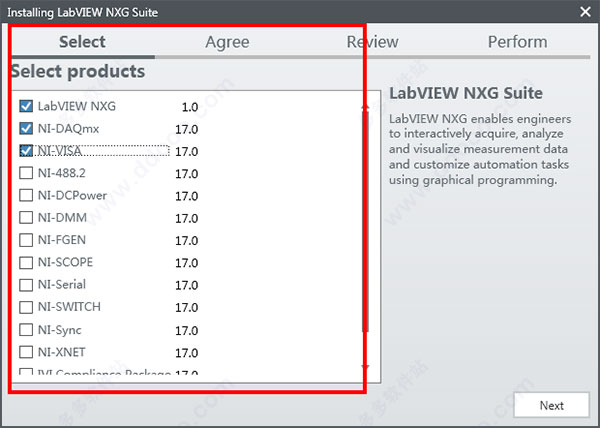Click the Installing LabVIEW NXG Suite title
Image resolution: width=600 pixels, height=428 pixels.
tap(83, 12)
